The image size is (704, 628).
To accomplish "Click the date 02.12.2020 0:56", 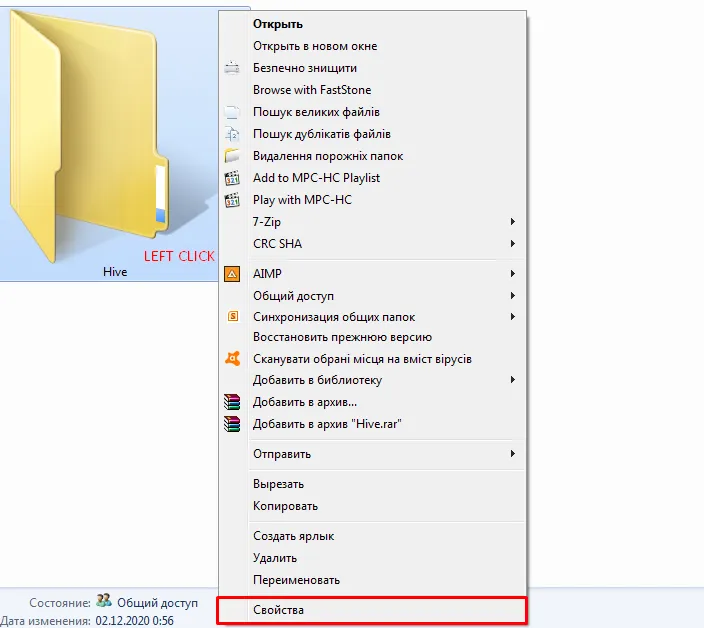I will tap(134, 621).
